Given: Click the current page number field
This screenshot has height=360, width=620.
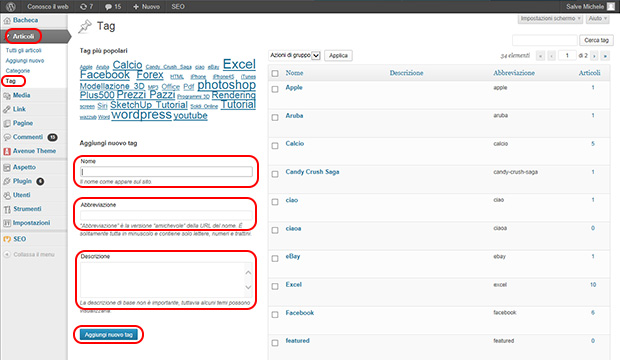Looking at the screenshot, I should (x=567, y=56).
